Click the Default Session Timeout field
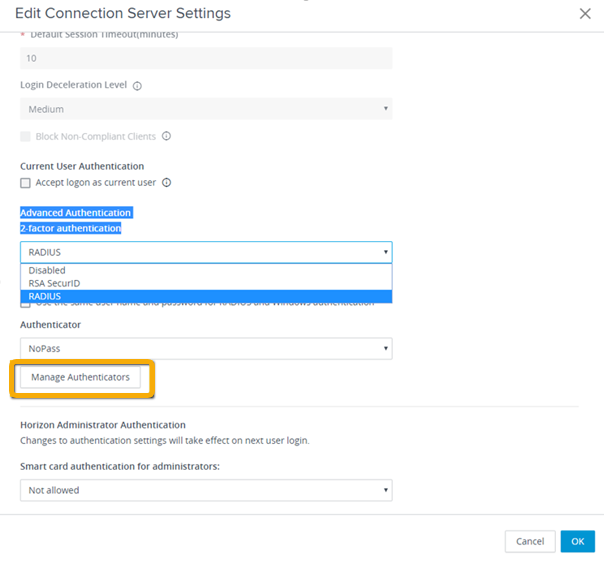604x561 pixels. pos(205,59)
